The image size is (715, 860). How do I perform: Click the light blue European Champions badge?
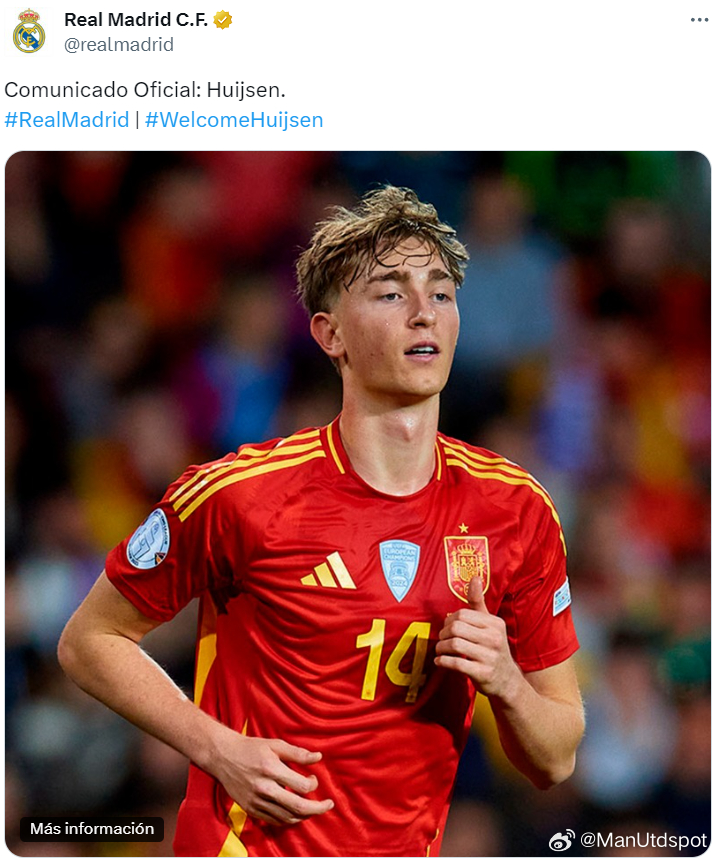click(400, 570)
